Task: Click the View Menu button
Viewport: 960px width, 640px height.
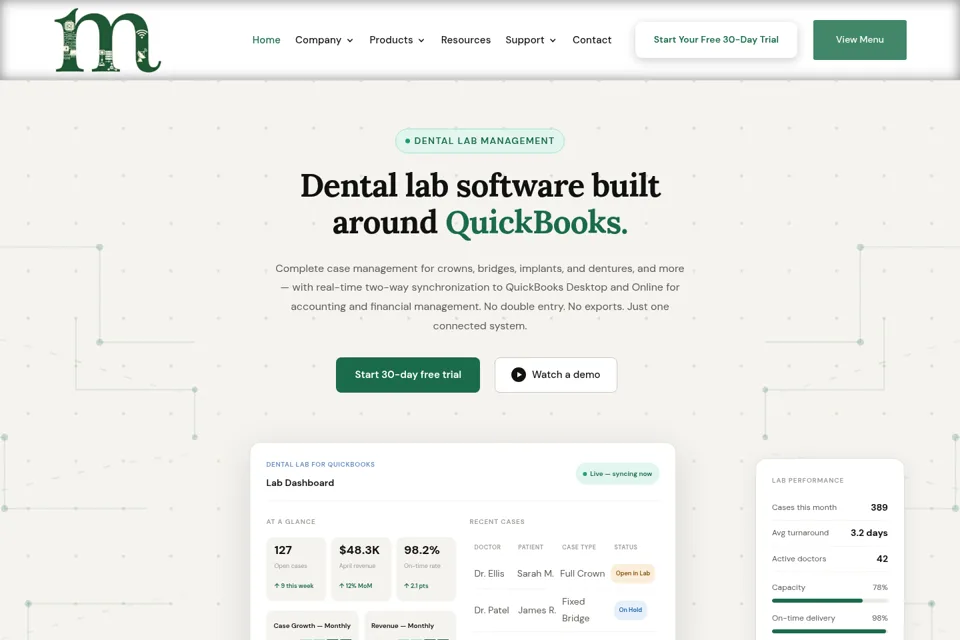Action: (x=860, y=40)
